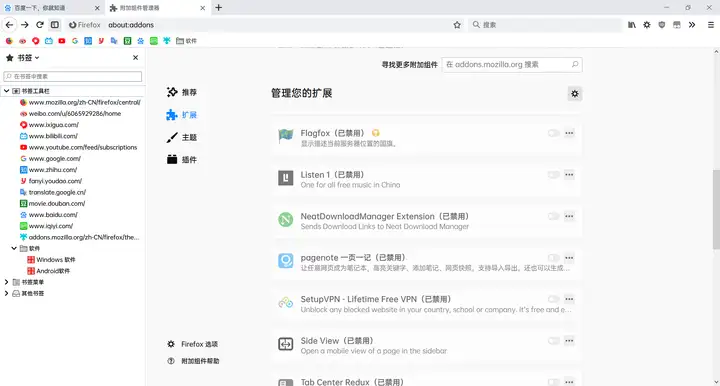This screenshot has width=720, height=386.
Task: Open www.bilibili.com bookmark in sidebar
Action: 49,136
